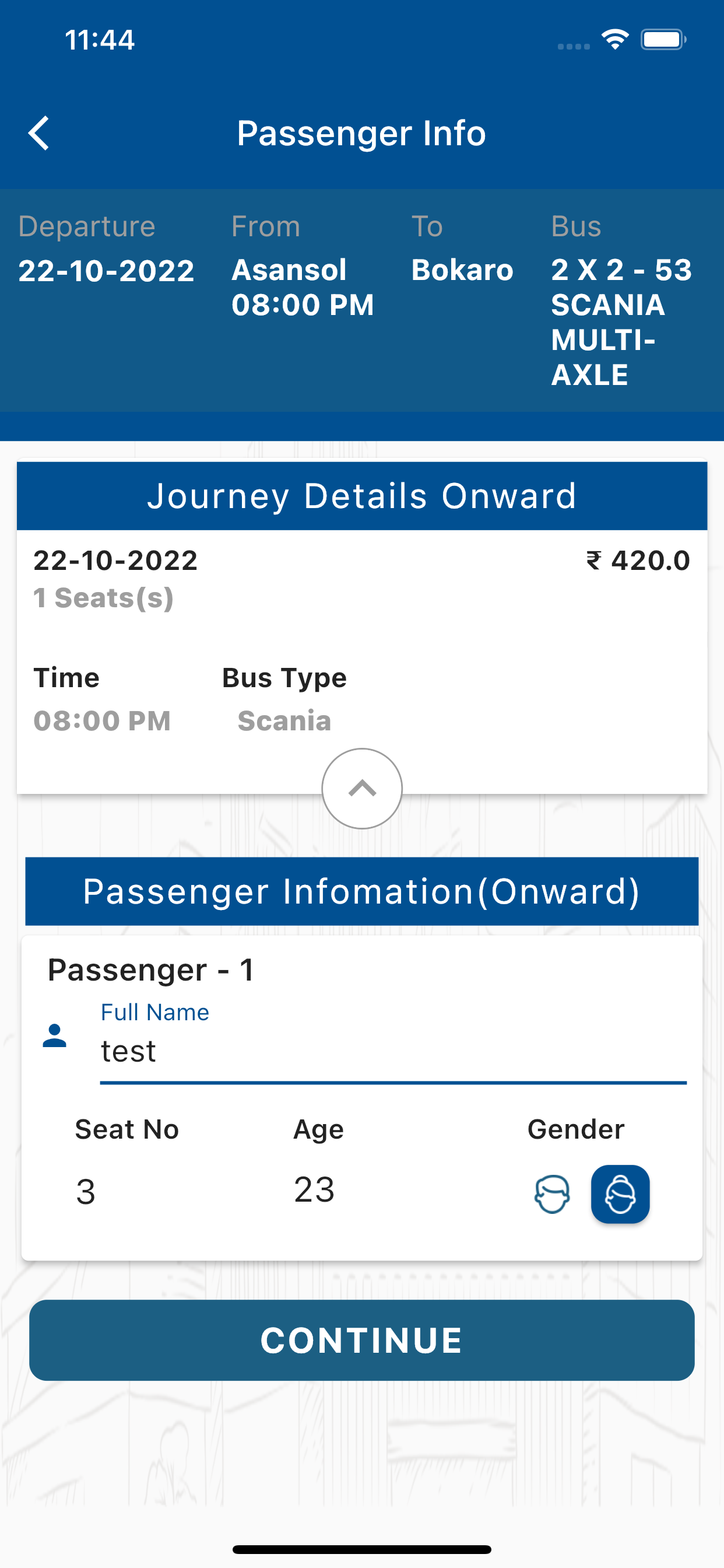724x1568 pixels.
Task: Tap the Seat No value 3
Action: pos(86,1191)
